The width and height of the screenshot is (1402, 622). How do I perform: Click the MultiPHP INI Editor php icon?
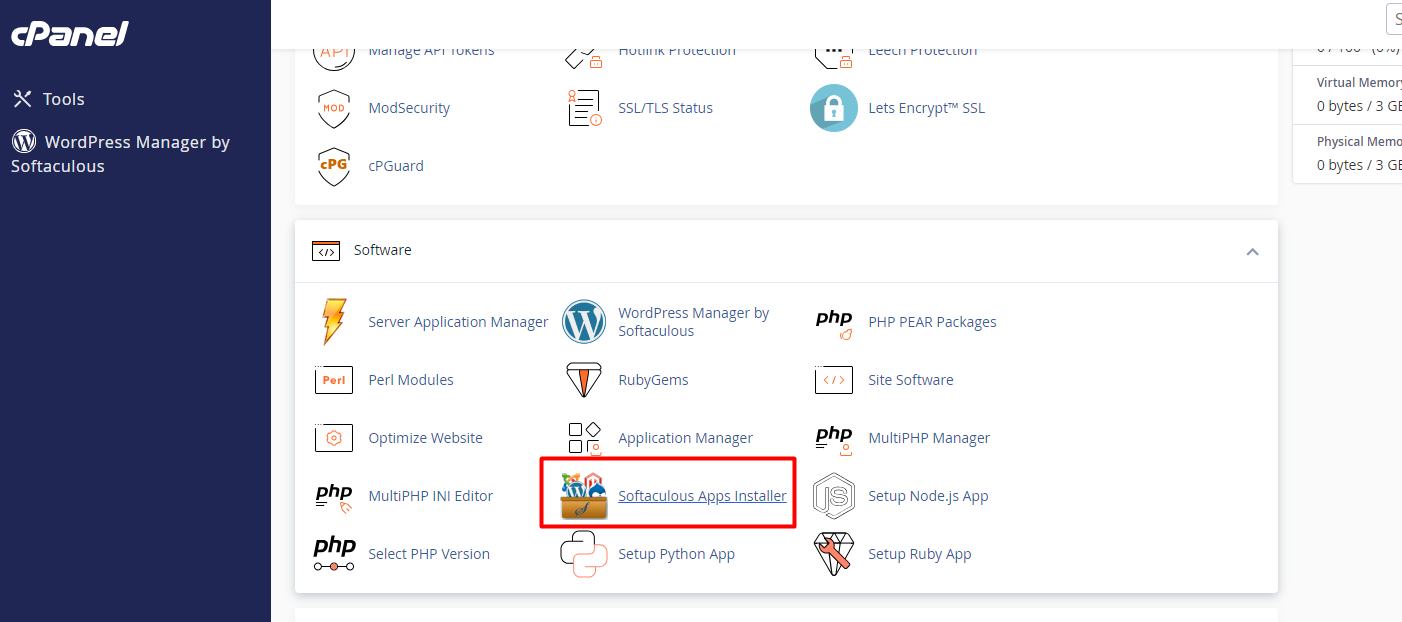(334, 496)
